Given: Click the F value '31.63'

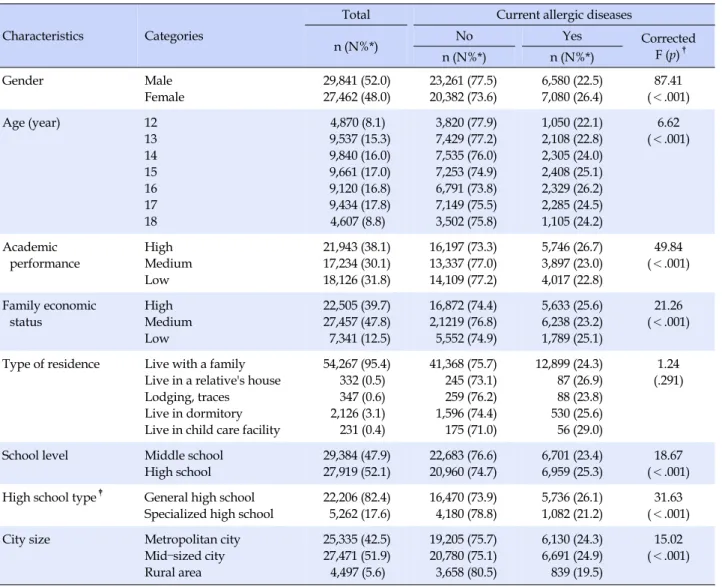Looking at the screenshot, I should (668, 498).
